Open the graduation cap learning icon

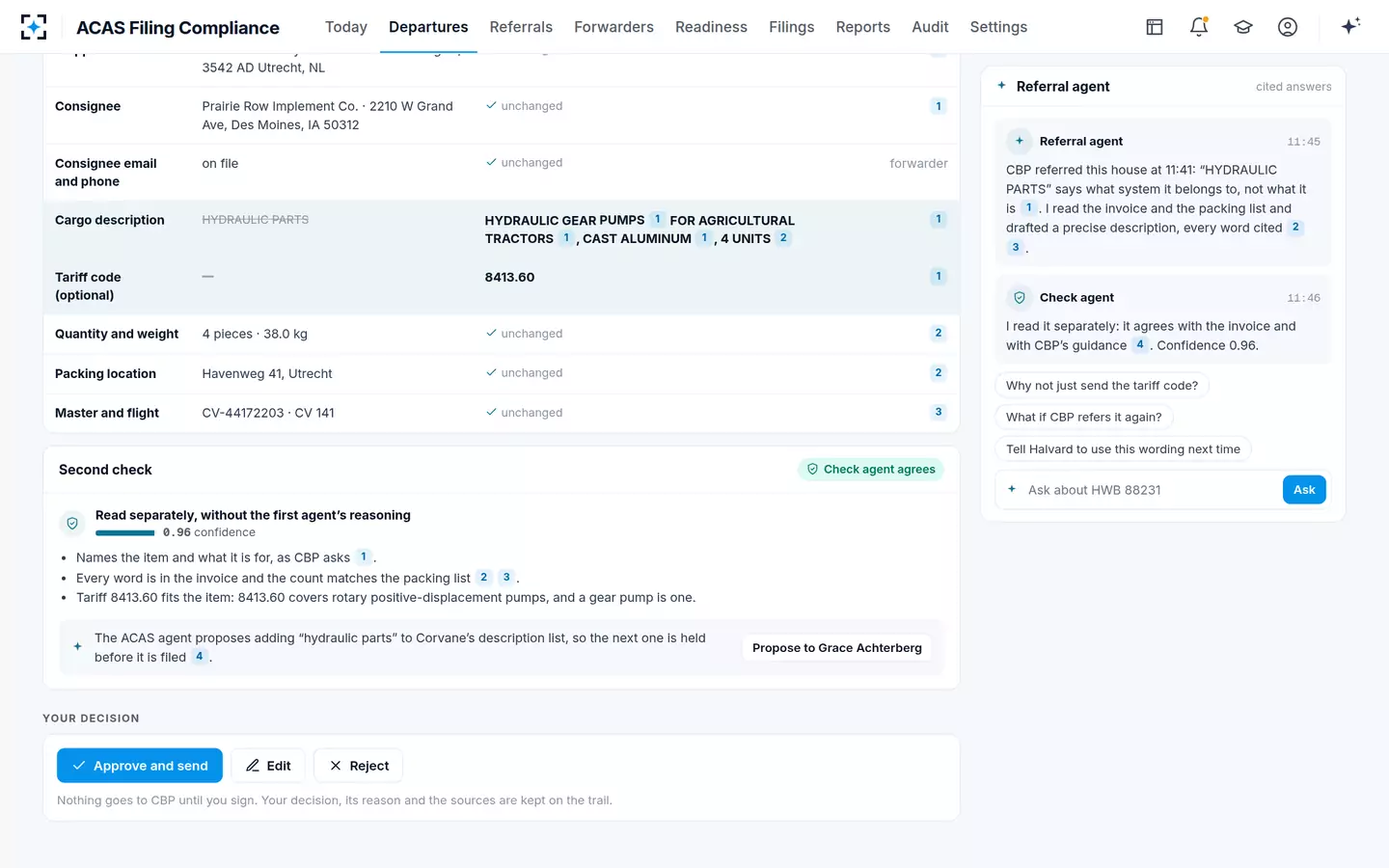(x=1243, y=27)
